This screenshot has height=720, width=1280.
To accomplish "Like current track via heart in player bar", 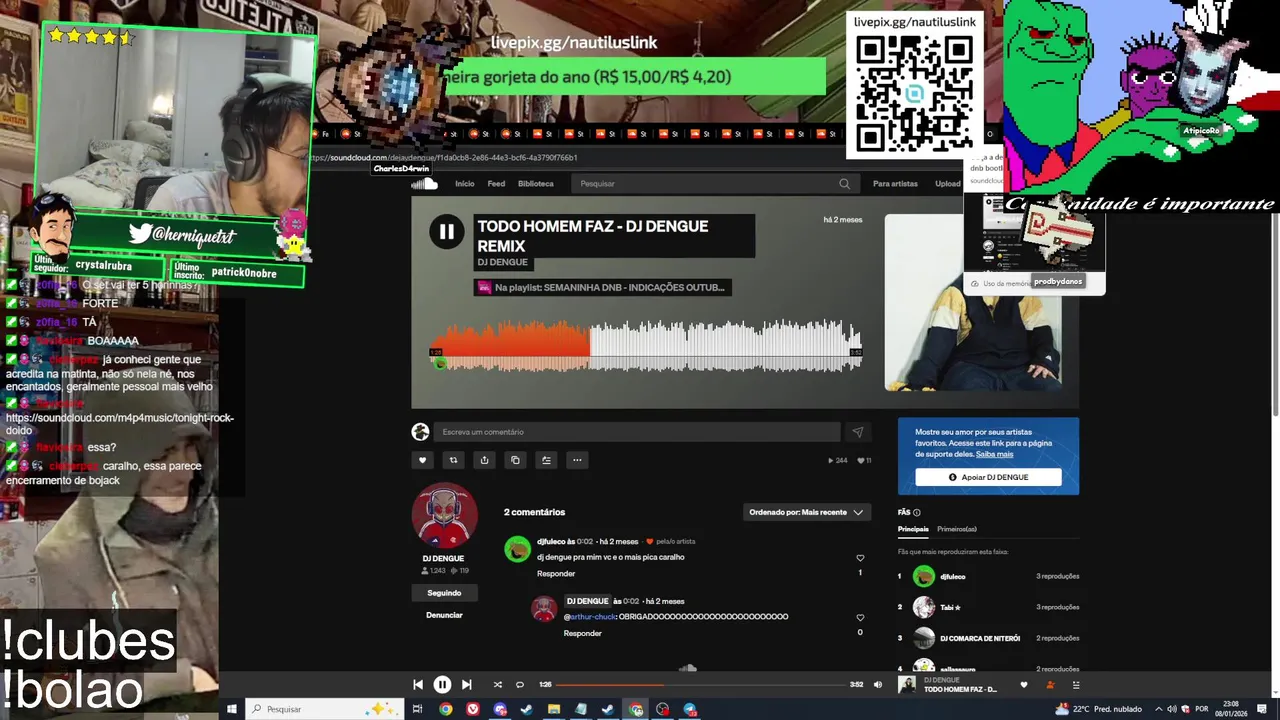I will tap(1023, 685).
